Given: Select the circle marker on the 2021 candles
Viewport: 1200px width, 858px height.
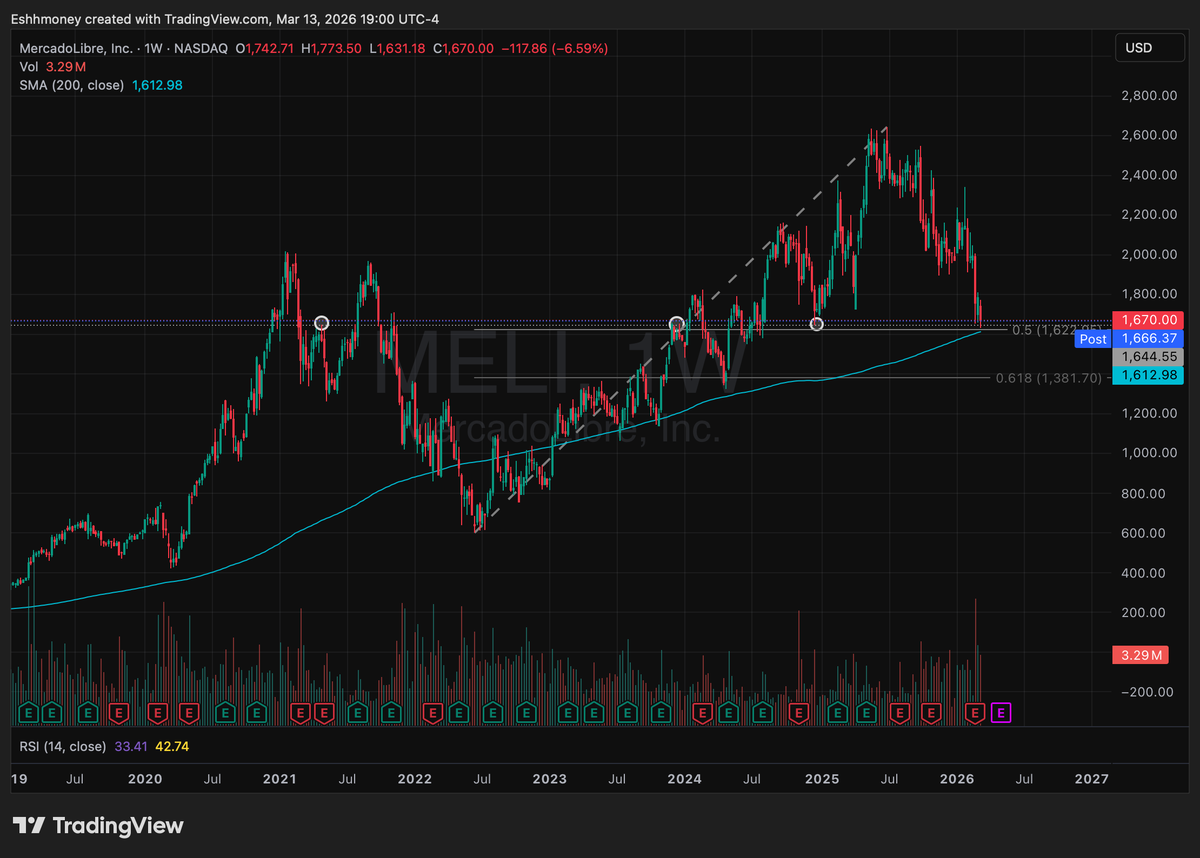Looking at the screenshot, I should pyautogui.click(x=321, y=323).
